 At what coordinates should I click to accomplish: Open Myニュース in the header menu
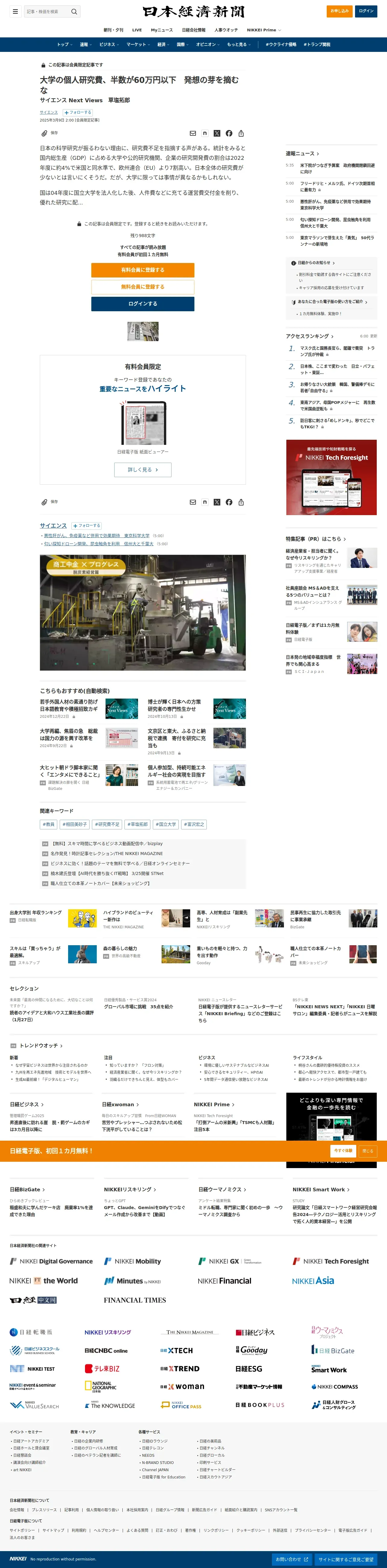pyautogui.click(x=162, y=30)
